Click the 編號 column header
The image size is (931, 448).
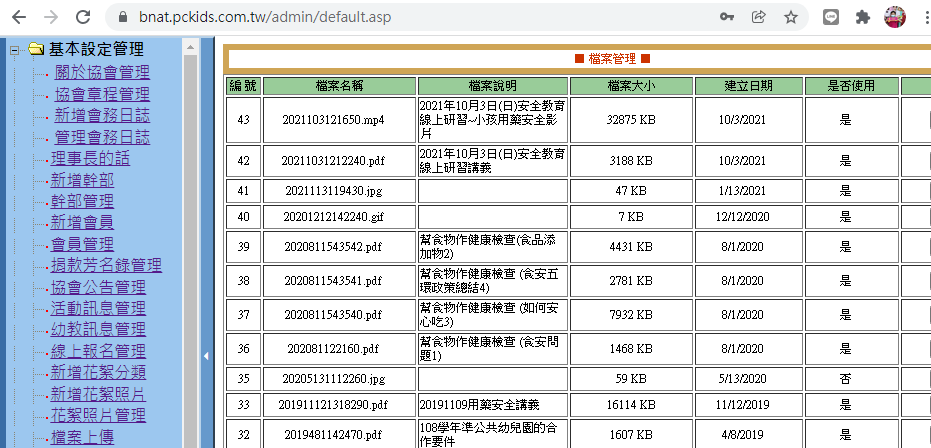(243, 85)
